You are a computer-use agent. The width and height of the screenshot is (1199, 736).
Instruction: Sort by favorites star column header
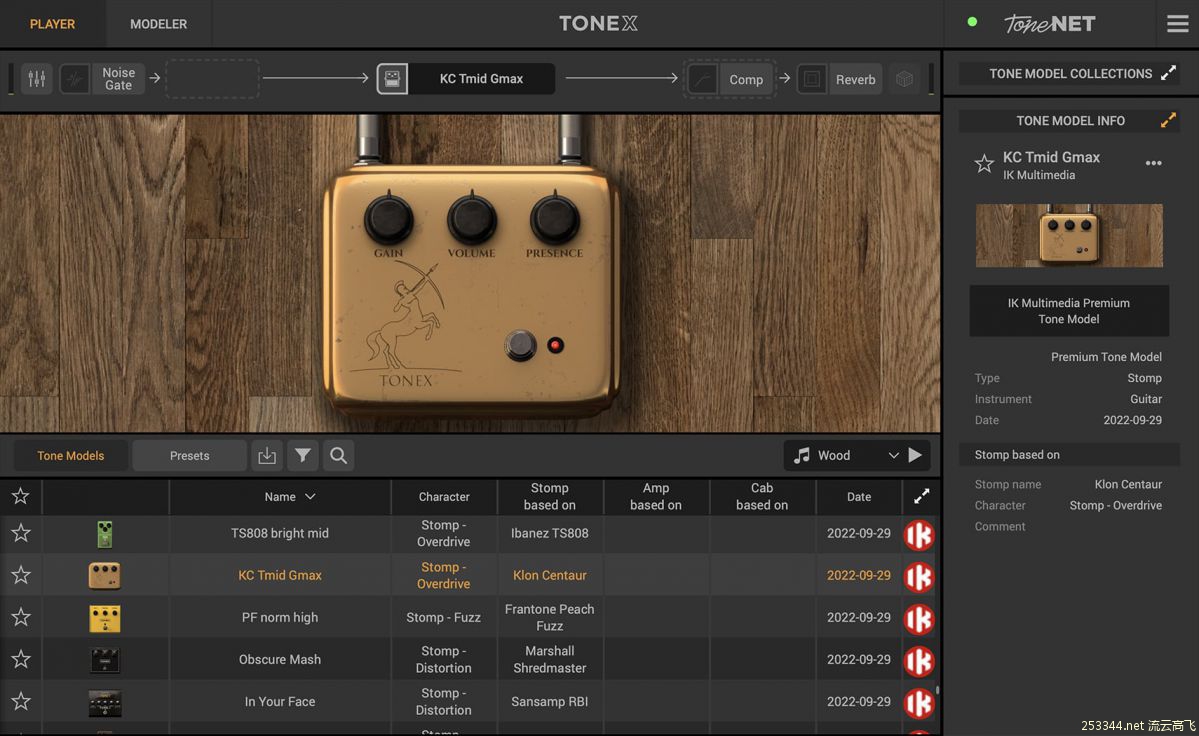tap(21, 497)
